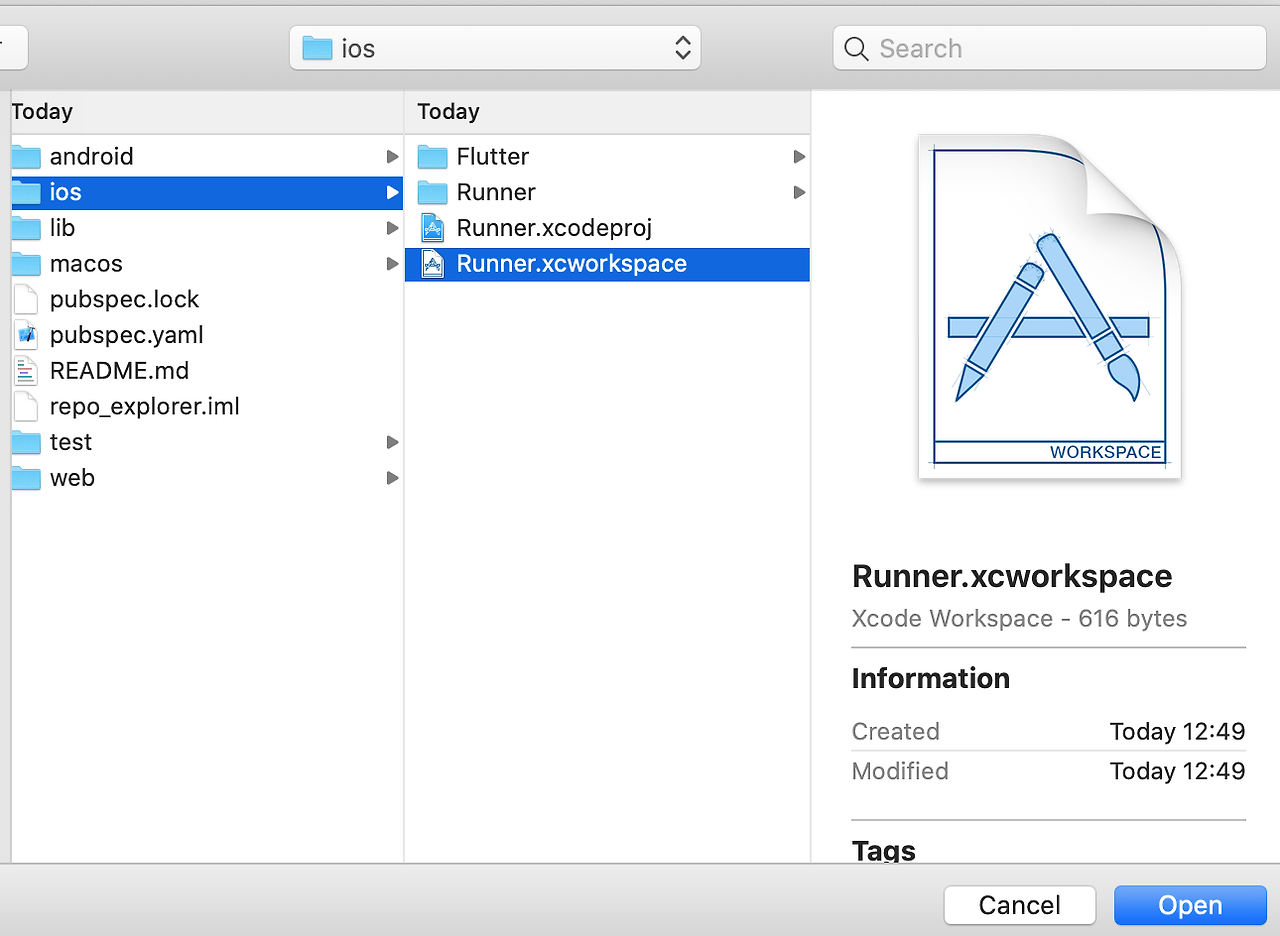Click the Xcode Workspace - 616 bytes text
The image size is (1280, 936).
coord(1019,619)
